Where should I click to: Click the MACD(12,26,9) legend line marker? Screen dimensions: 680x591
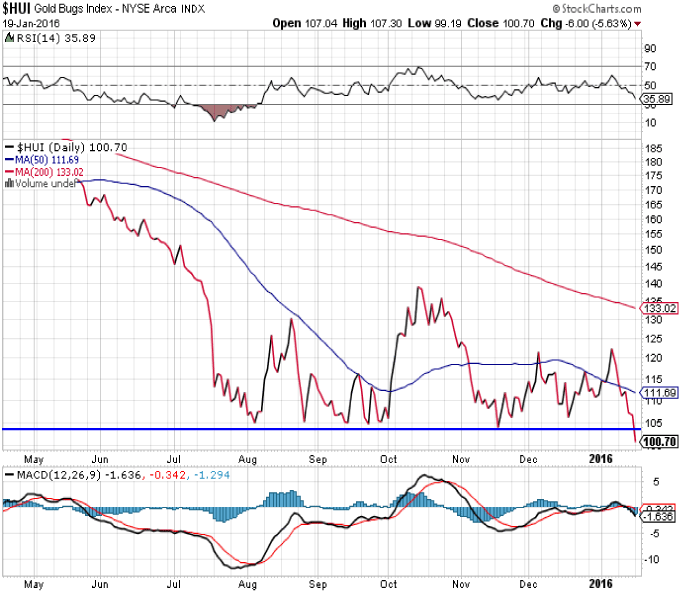click(8, 473)
